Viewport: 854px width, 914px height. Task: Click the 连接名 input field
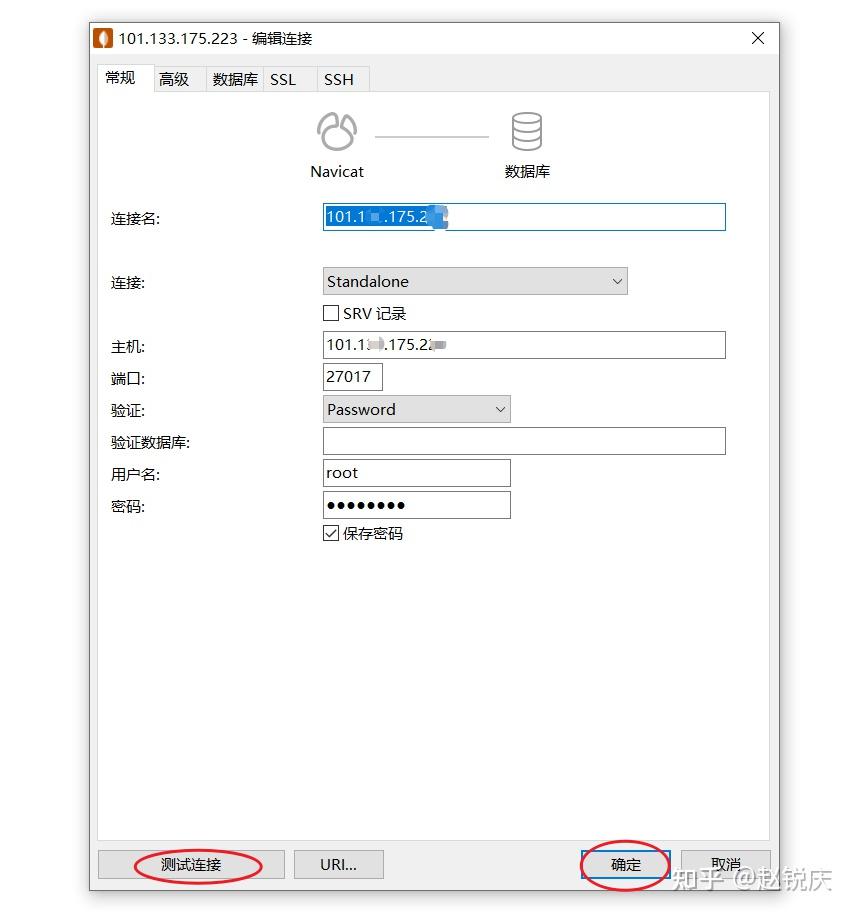pos(524,217)
